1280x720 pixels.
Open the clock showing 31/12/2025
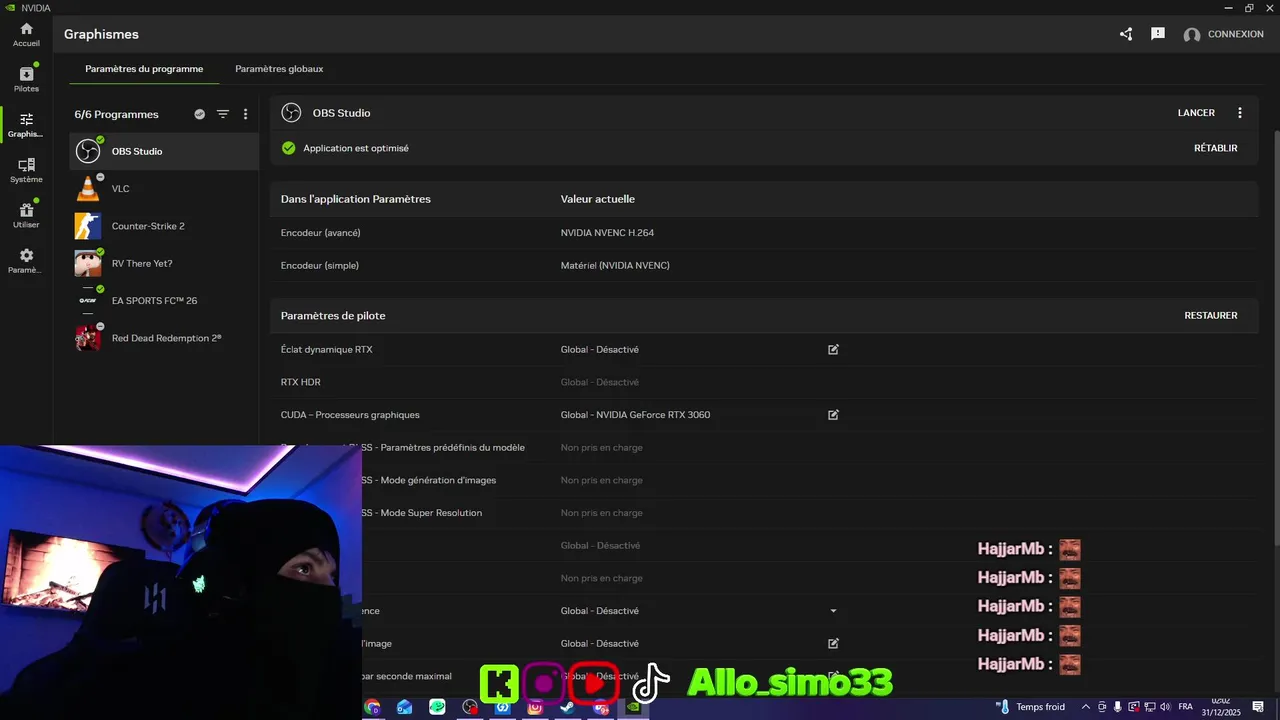[x=1221, y=707]
